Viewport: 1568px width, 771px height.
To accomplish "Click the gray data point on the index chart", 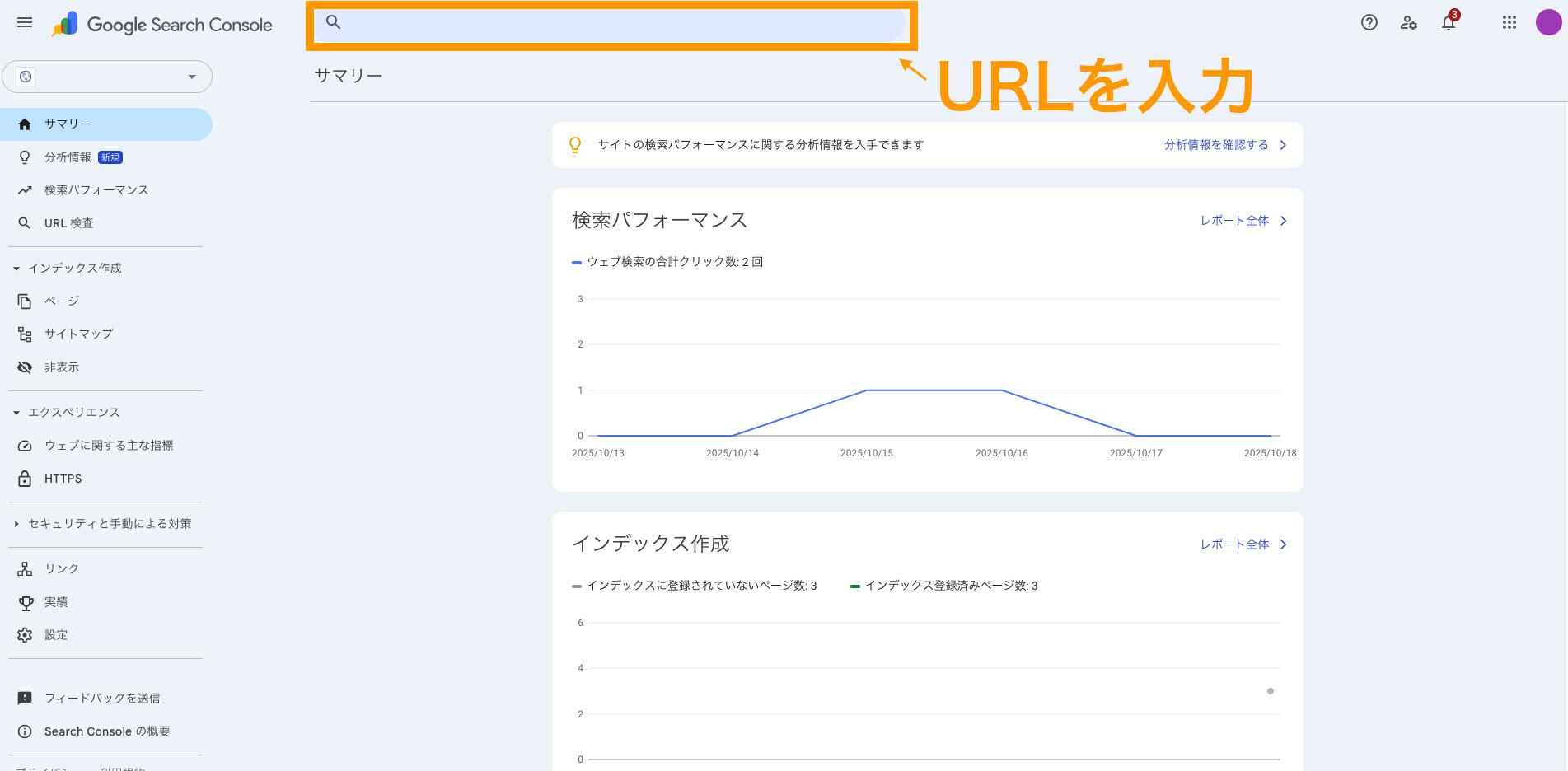I will 1271,691.
